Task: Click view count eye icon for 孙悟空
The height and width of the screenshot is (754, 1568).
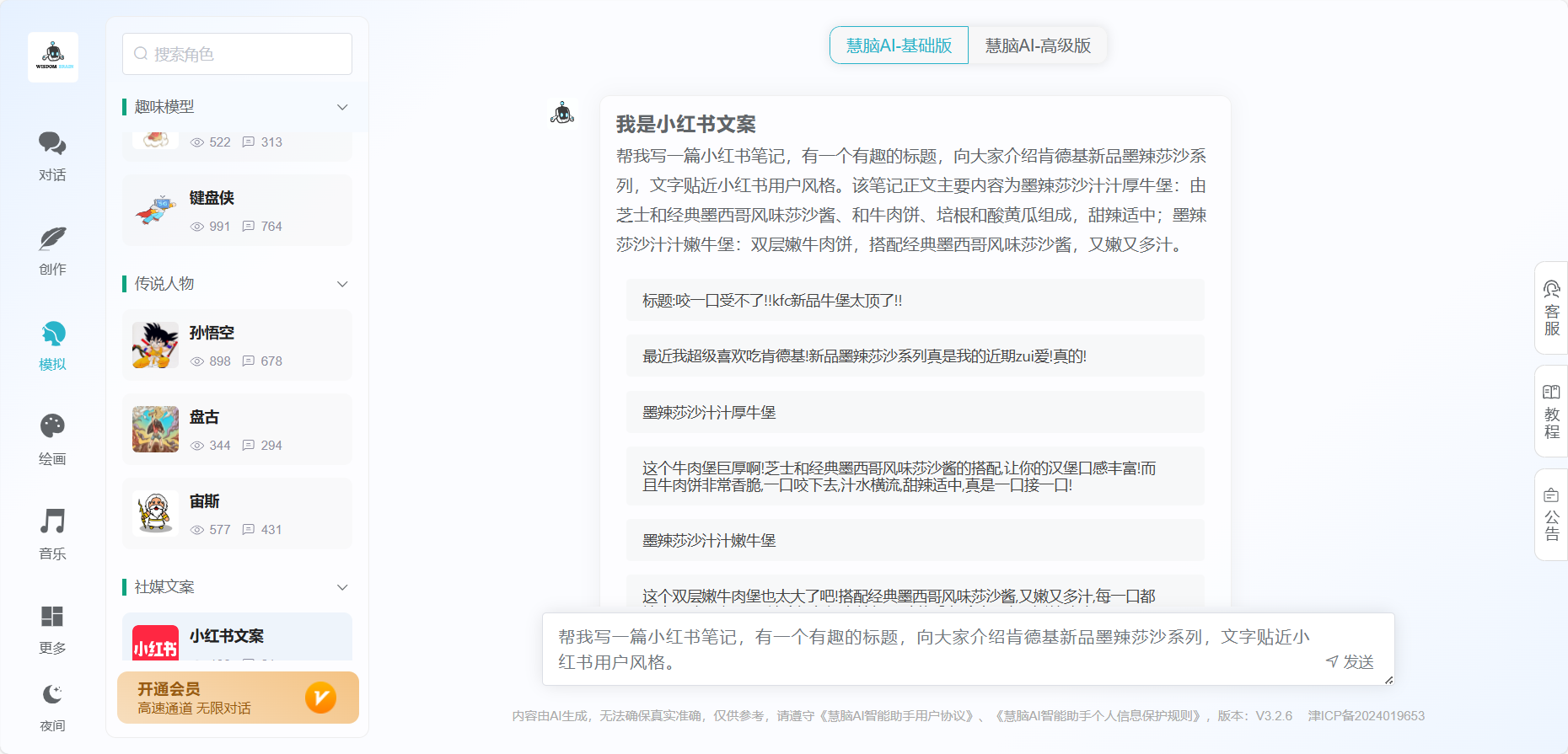Action: (x=197, y=361)
